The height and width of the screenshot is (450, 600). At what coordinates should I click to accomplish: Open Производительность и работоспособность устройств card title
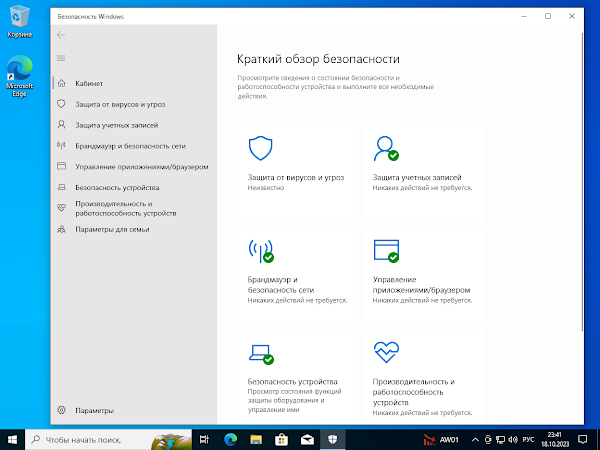click(414, 392)
